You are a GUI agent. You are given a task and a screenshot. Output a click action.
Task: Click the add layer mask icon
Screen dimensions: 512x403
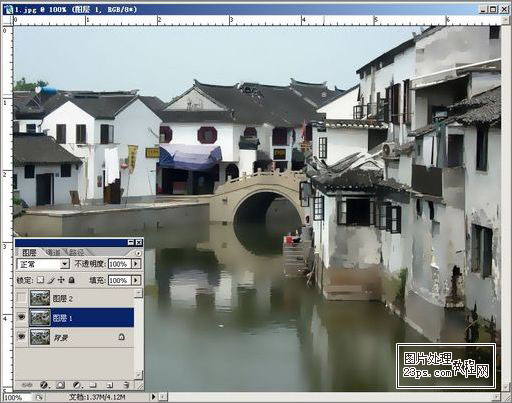point(60,385)
